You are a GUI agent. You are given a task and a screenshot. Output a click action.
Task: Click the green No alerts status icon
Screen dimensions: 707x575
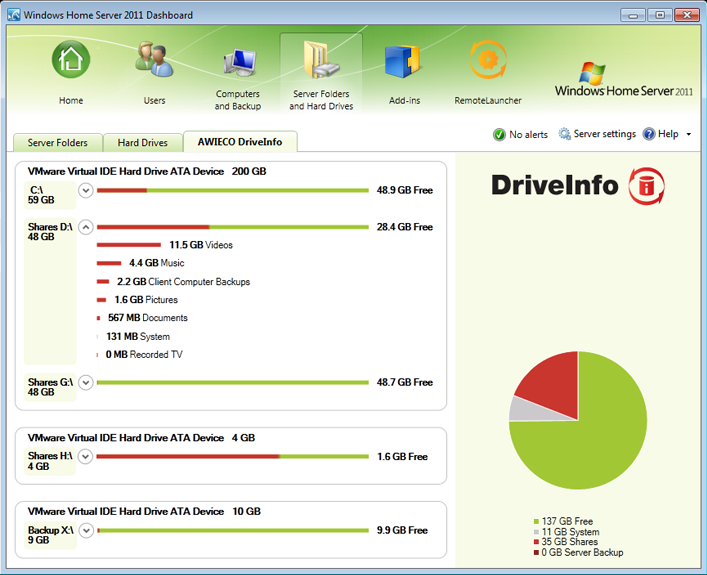[x=499, y=134]
